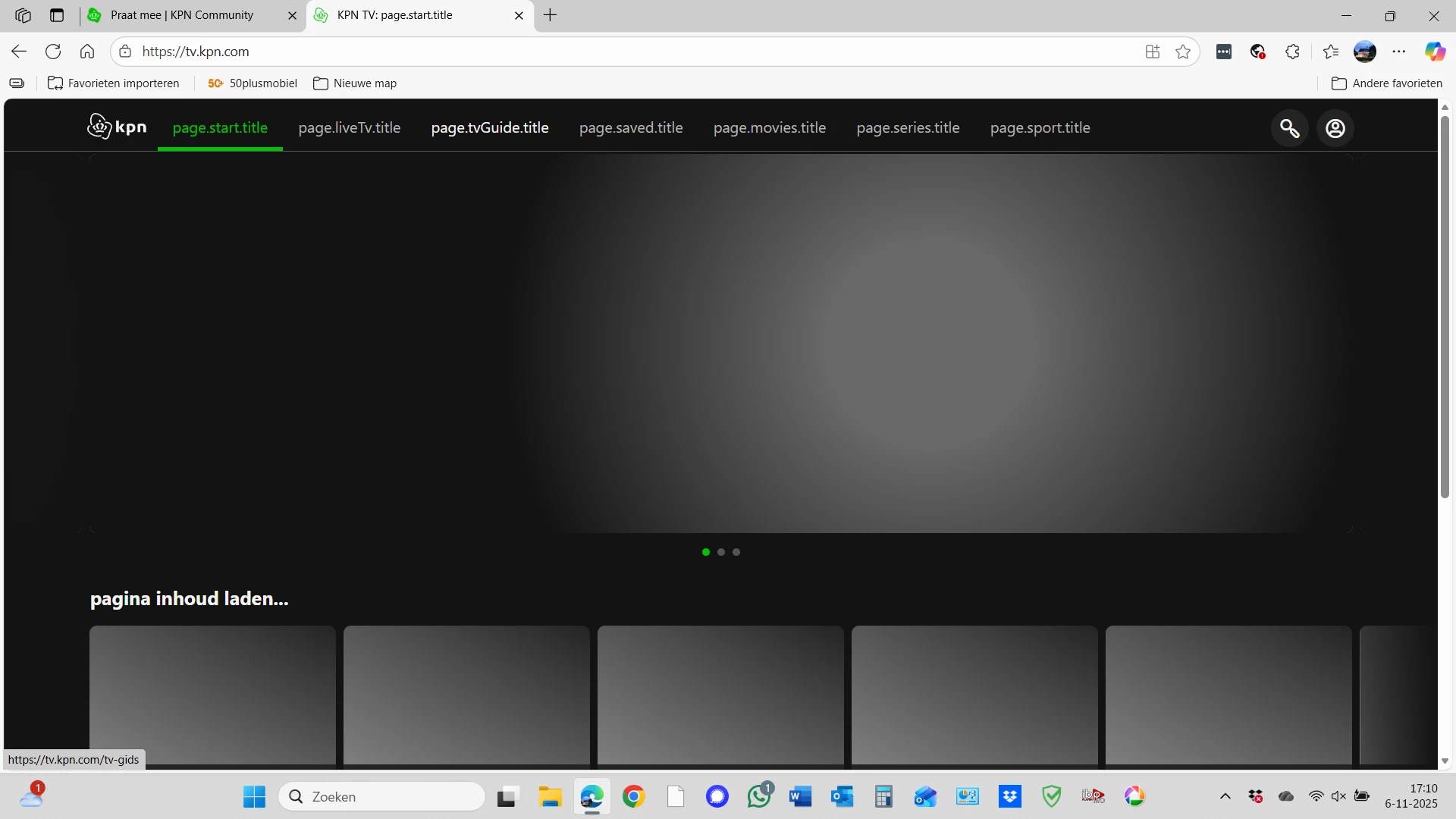Screen dimensions: 1456x819
Task: Select the third carousel dot
Action: [x=736, y=552]
